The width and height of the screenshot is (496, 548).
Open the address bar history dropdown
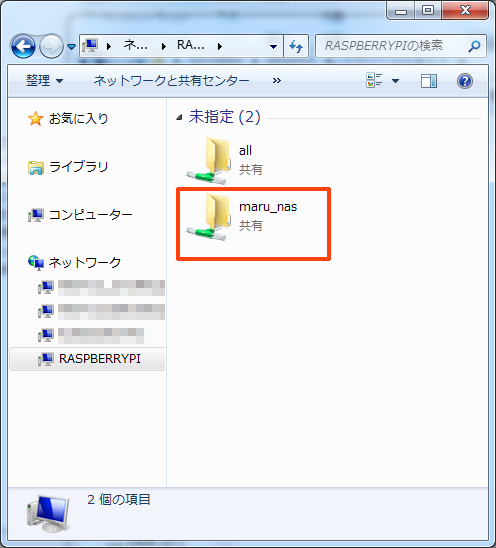(x=273, y=46)
